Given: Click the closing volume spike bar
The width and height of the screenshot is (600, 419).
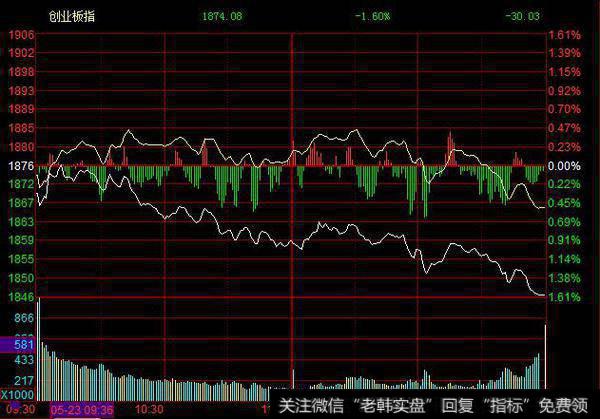Looking at the screenshot, I should 545,357.
